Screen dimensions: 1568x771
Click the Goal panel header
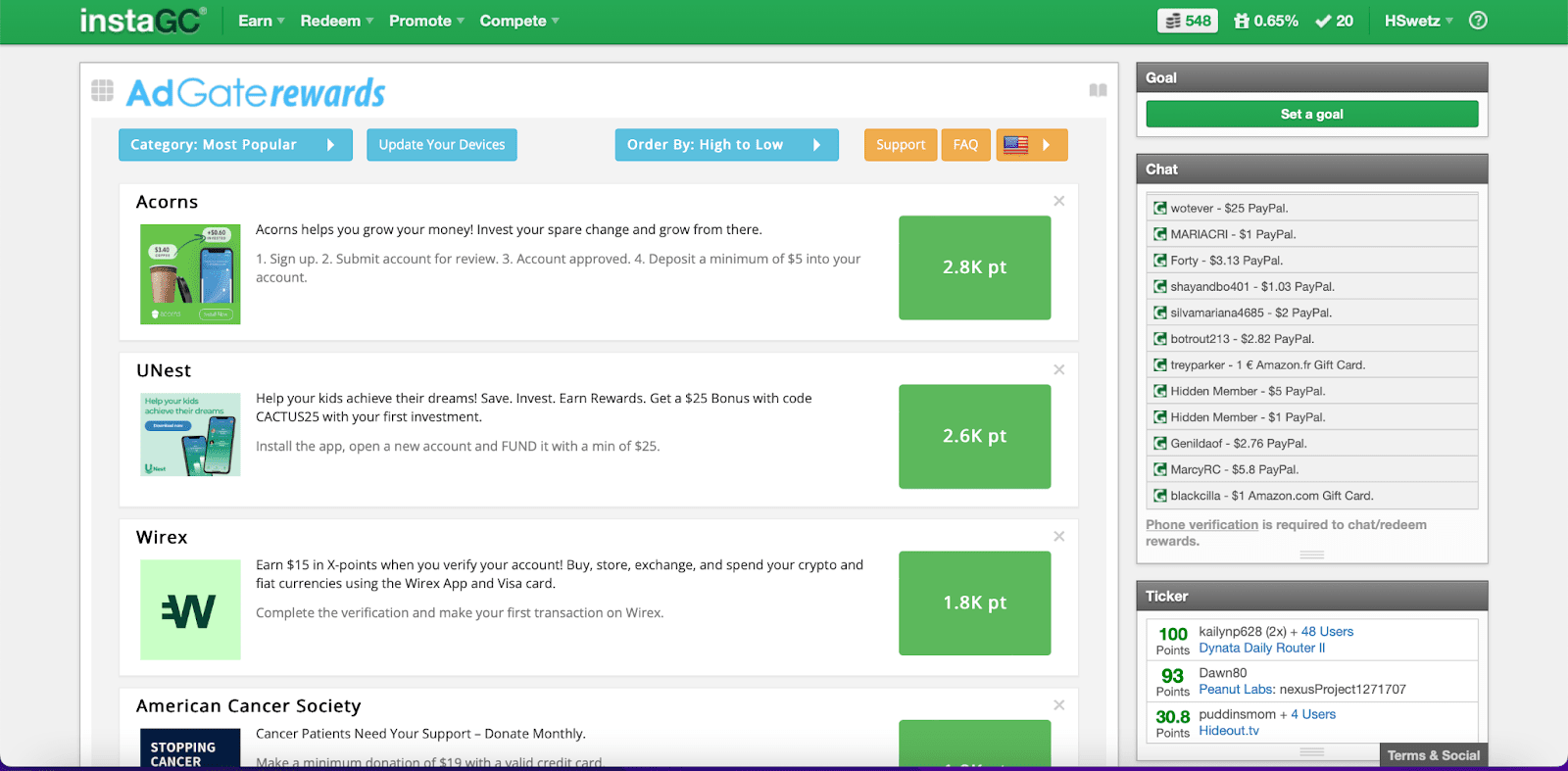tap(1312, 77)
